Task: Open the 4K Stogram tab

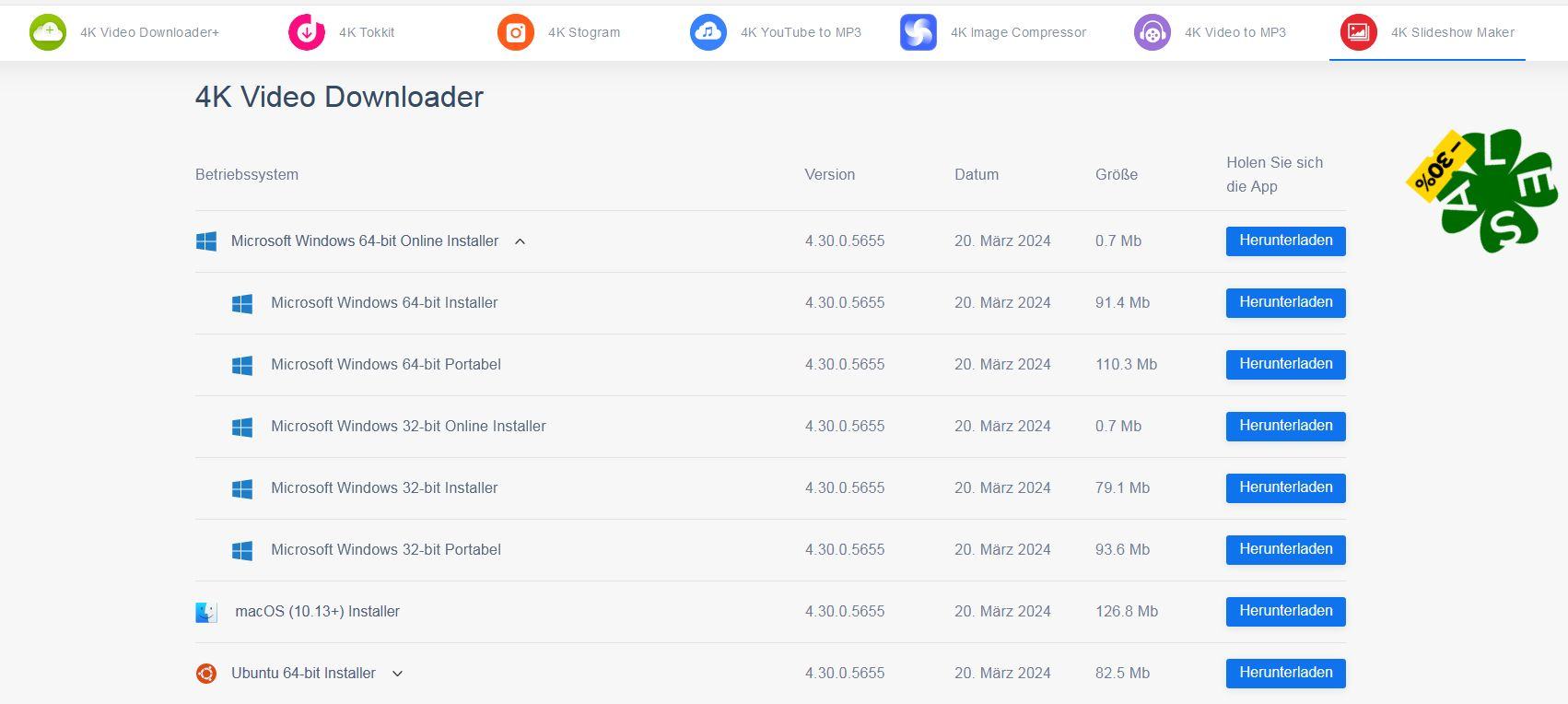Action: click(559, 32)
